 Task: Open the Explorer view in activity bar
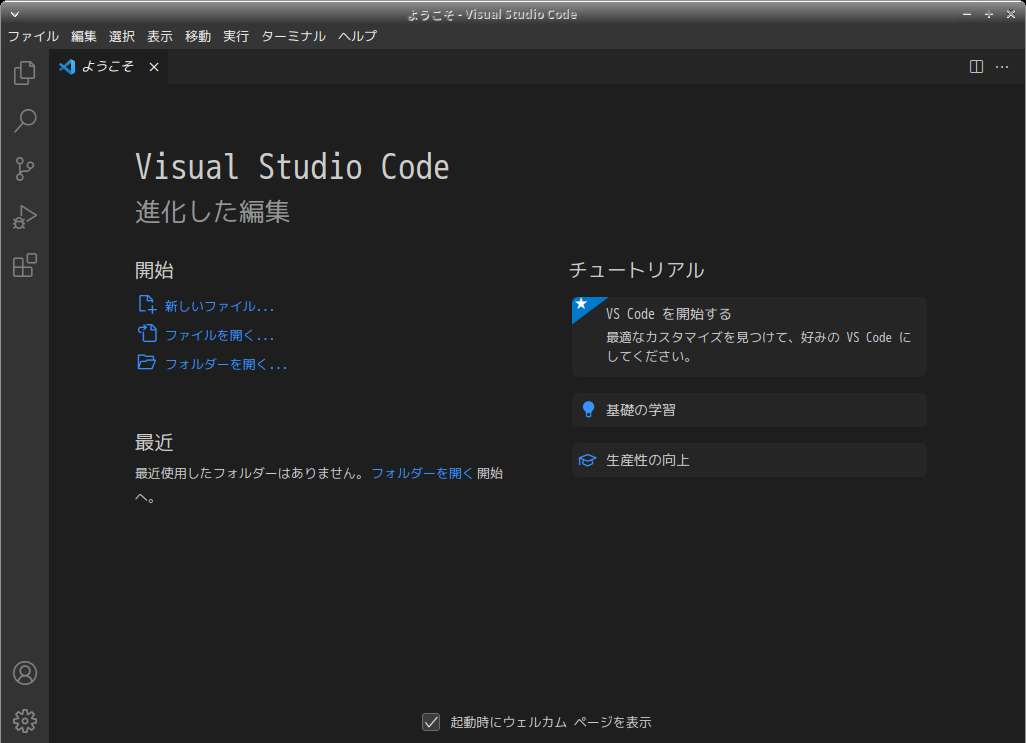coord(25,73)
